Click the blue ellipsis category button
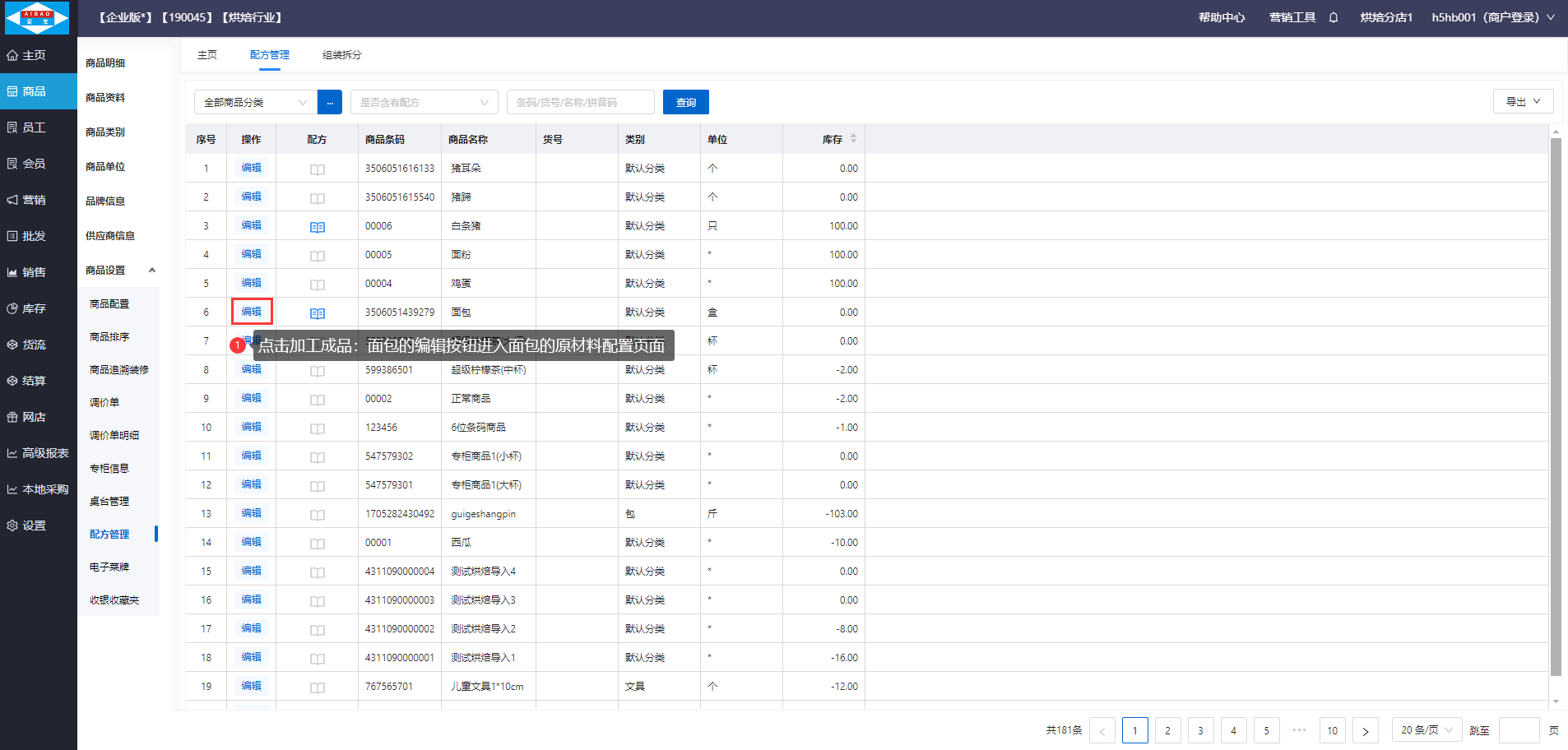Image resolution: width=1568 pixels, height=750 pixels. (x=330, y=102)
